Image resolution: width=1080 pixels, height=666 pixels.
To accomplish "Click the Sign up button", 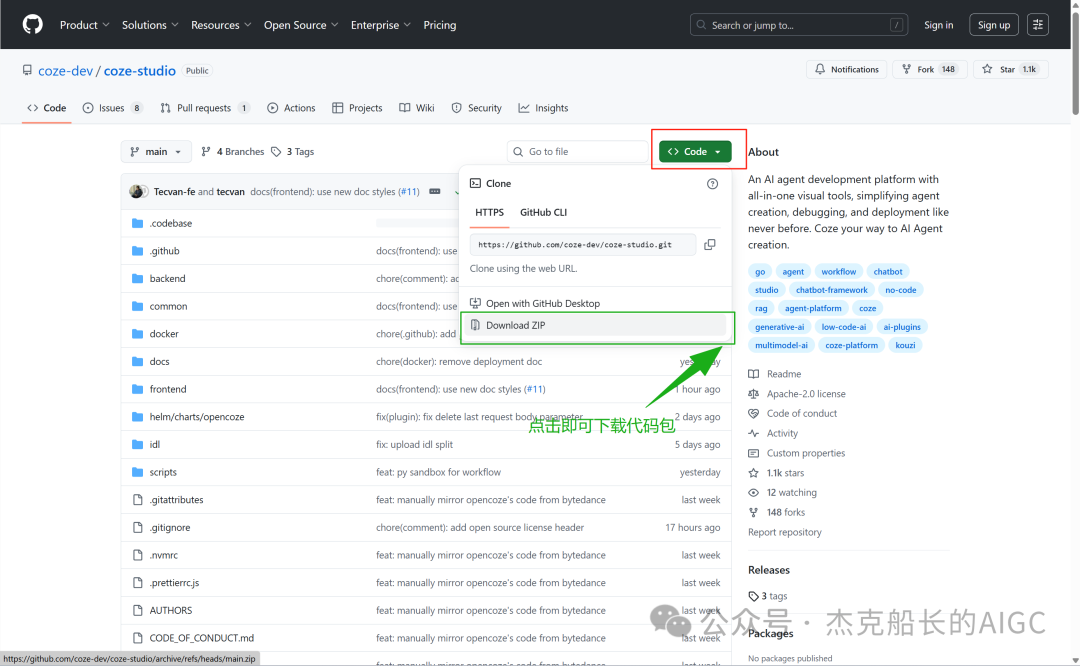I will (x=994, y=25).
